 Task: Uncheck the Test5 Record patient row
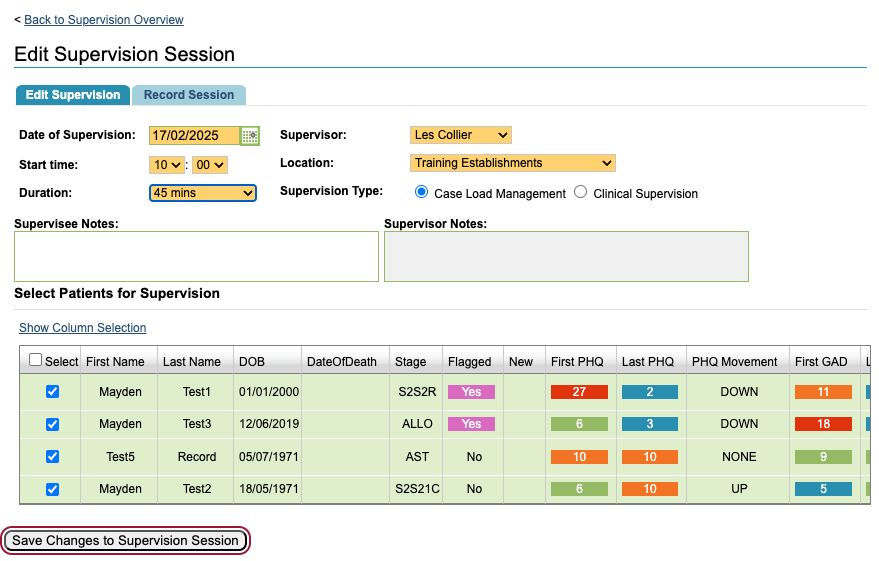tap(53, 457)
